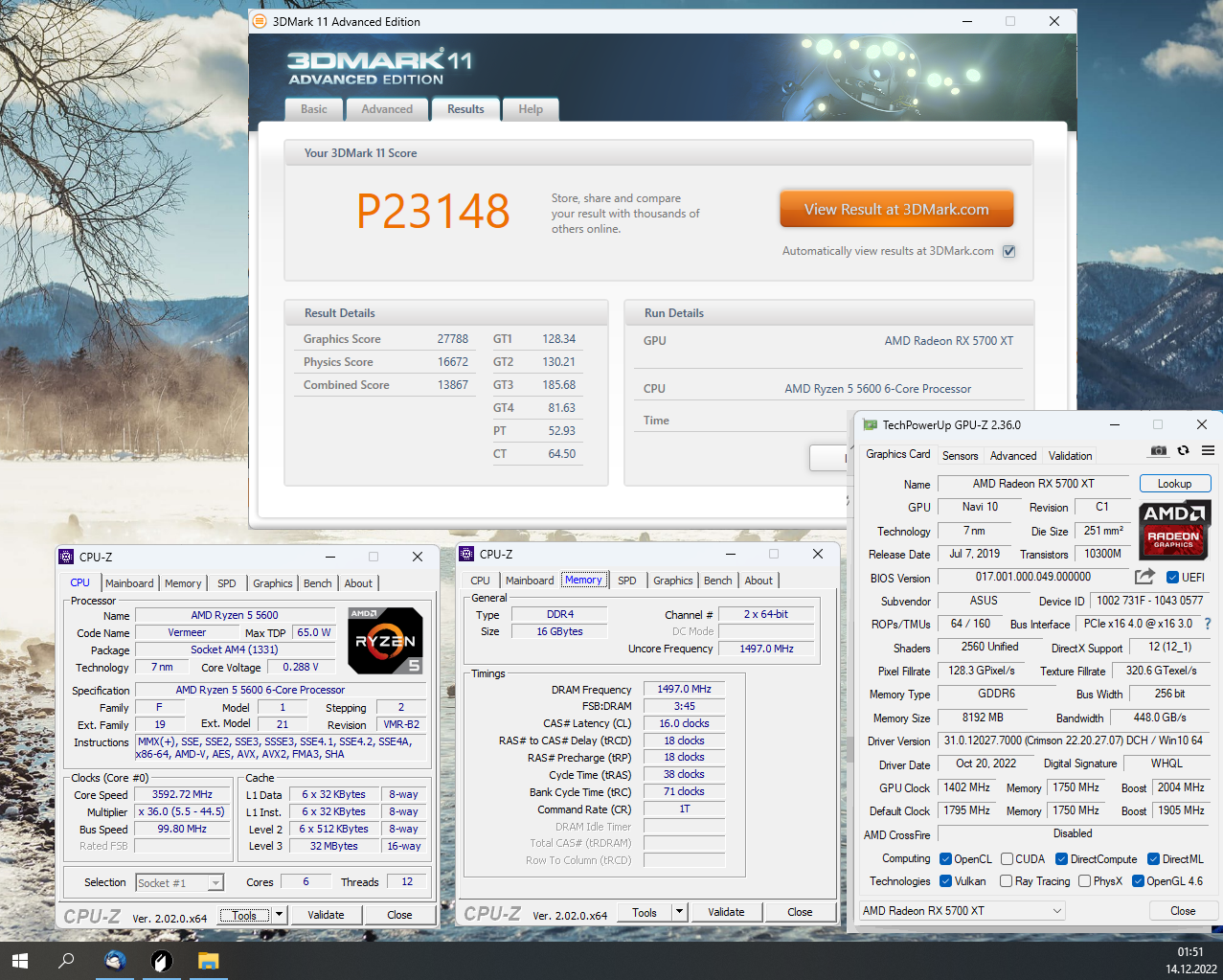
Task: Toggle the OpenCL checkbox
Action: [x=945, y=859]
